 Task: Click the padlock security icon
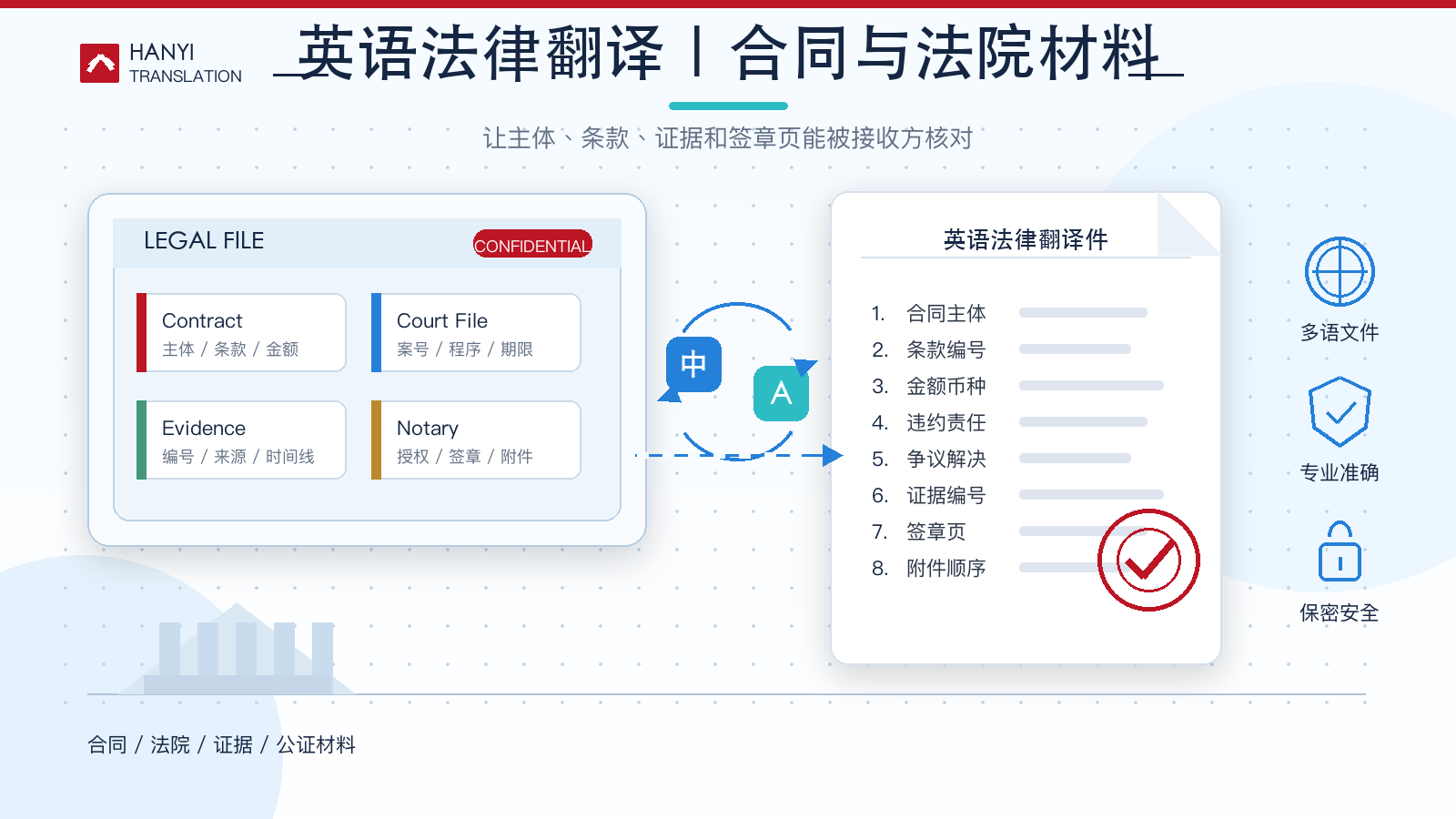[1340, 551]
